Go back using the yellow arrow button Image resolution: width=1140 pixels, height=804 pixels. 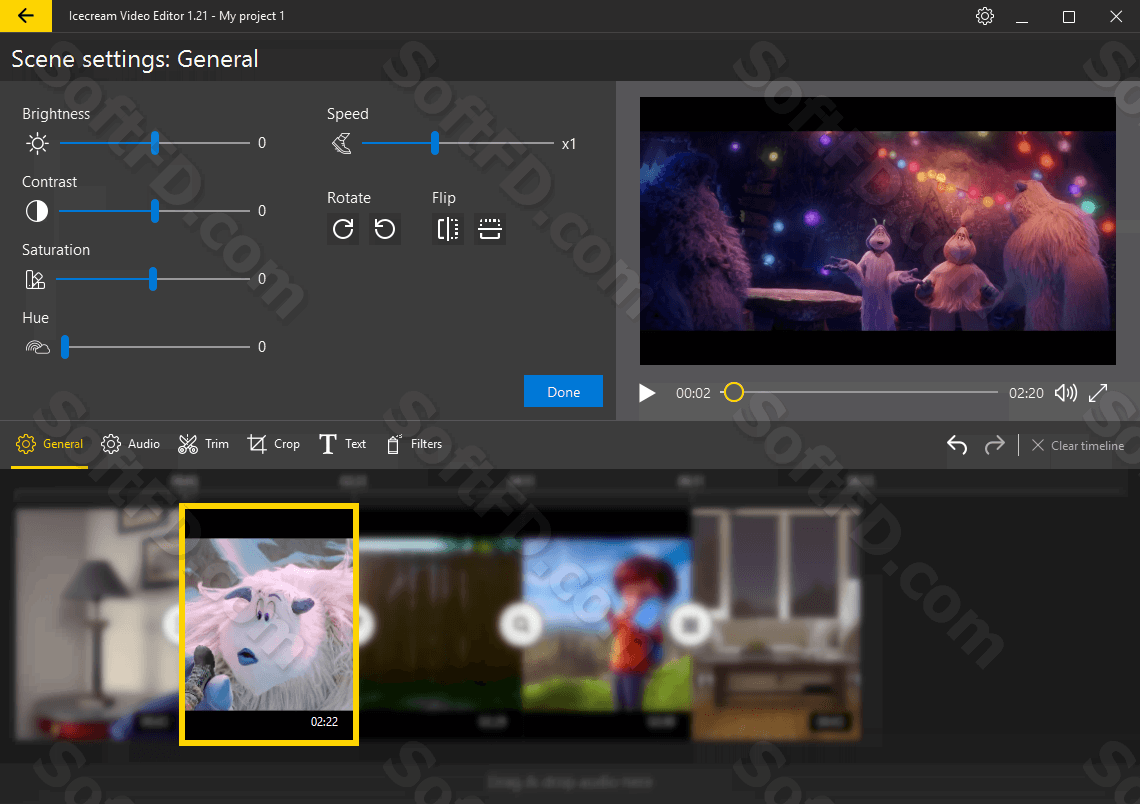(x=25, y=15)
